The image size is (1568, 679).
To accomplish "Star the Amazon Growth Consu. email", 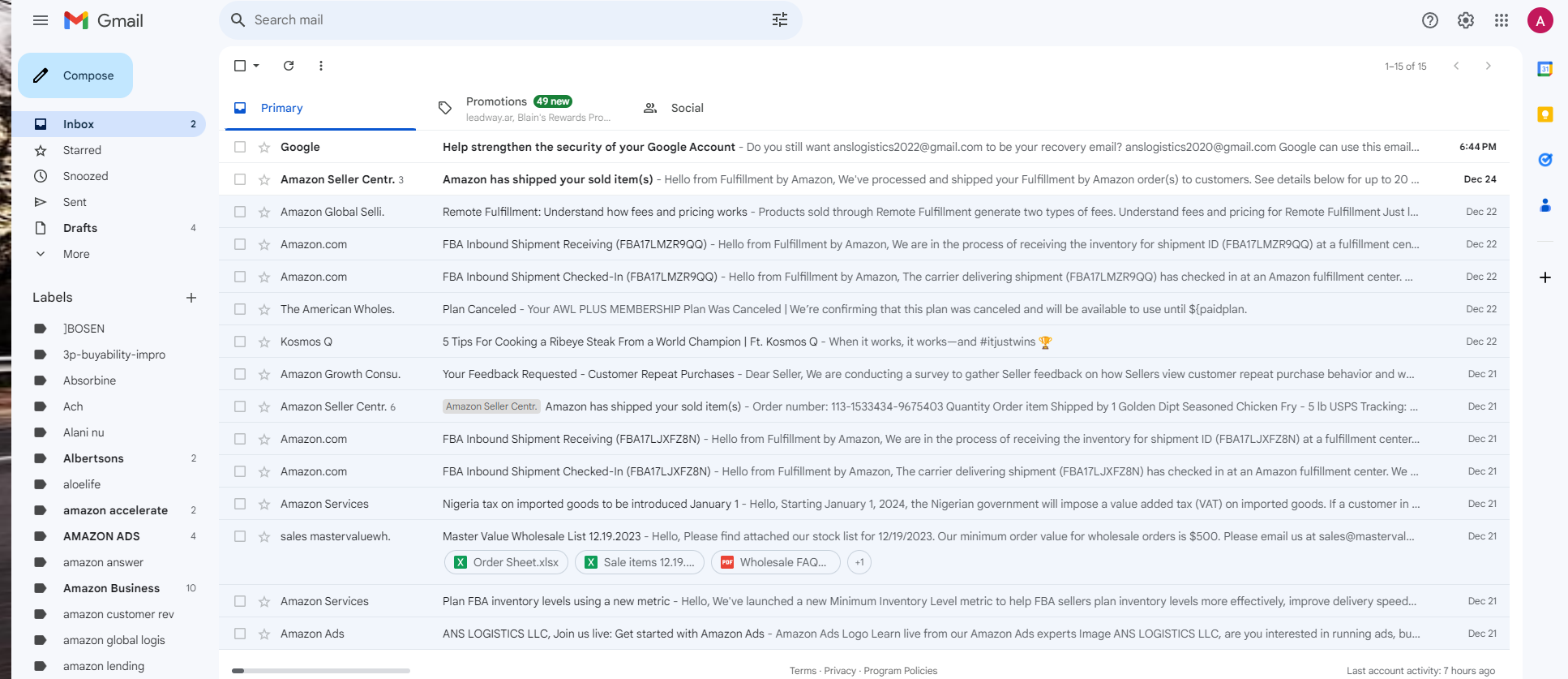I will click(x=264, y=374).
